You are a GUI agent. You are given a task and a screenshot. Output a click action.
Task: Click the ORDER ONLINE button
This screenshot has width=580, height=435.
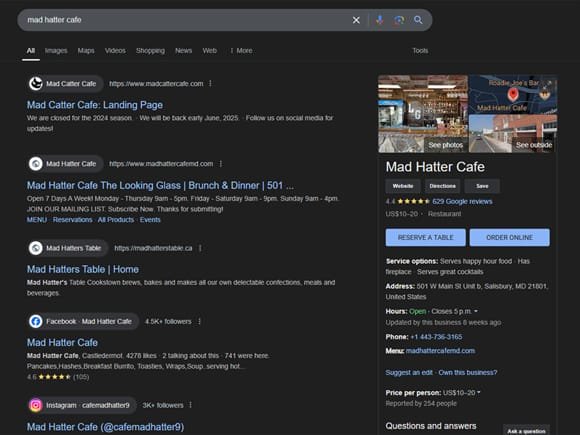[509, 237]
